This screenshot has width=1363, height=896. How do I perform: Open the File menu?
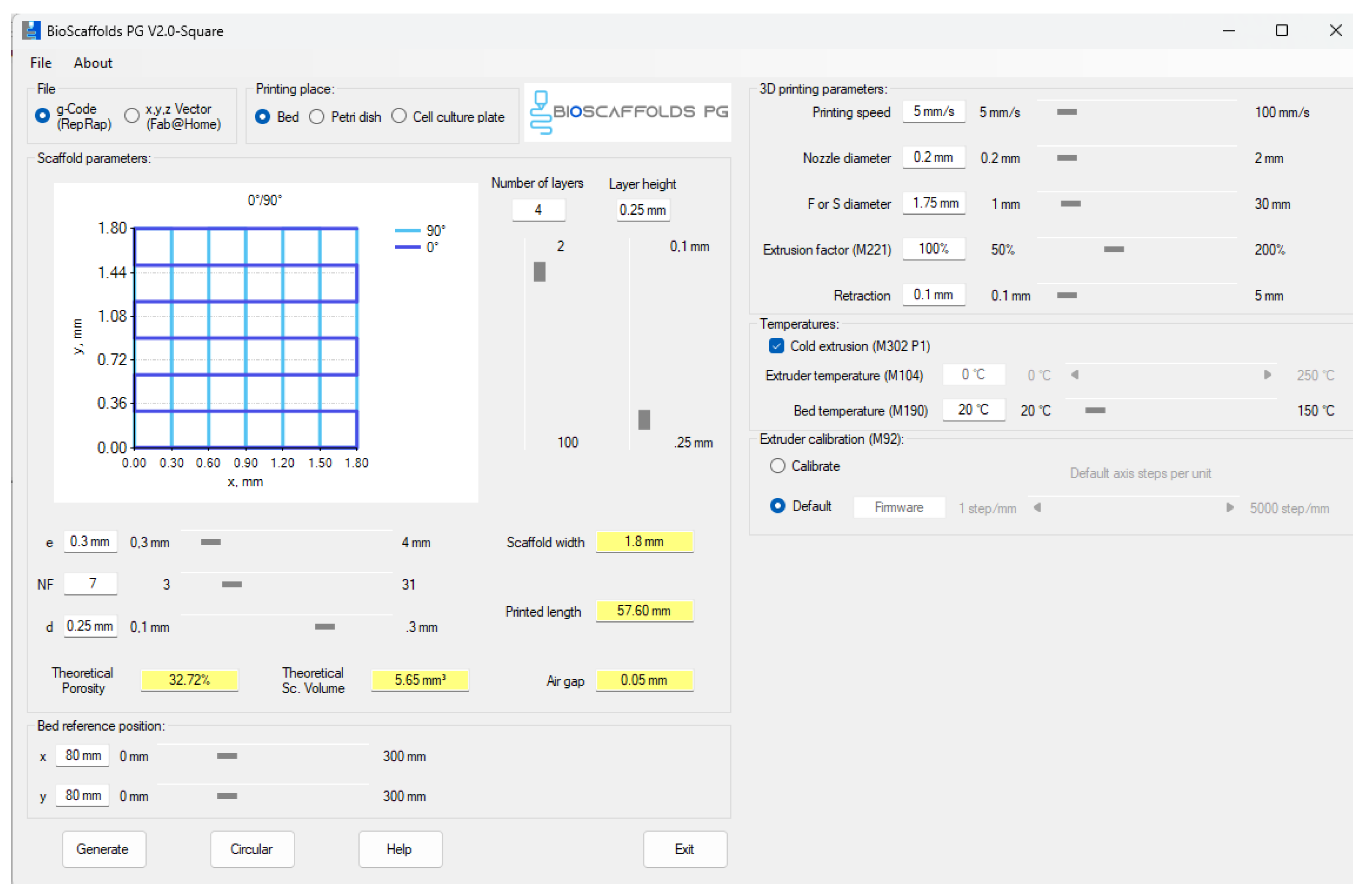tap(41, 63)
